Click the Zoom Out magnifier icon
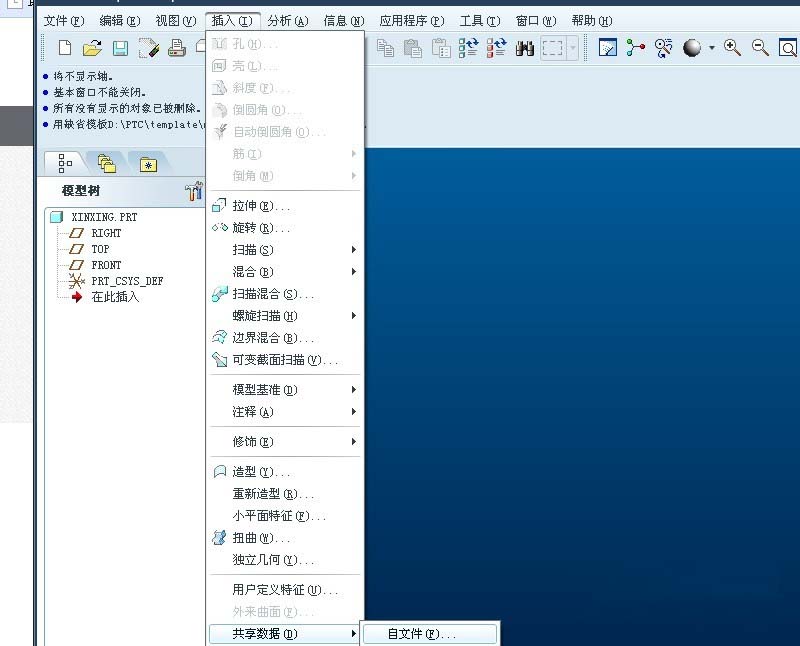Screen dimensions: 800x646 760,48
